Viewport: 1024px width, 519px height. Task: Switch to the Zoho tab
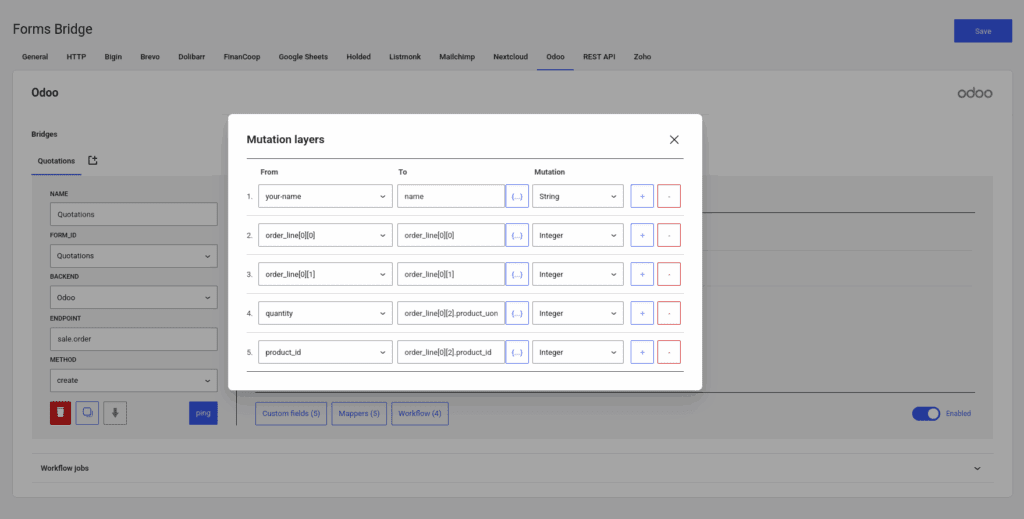(642, 57)
